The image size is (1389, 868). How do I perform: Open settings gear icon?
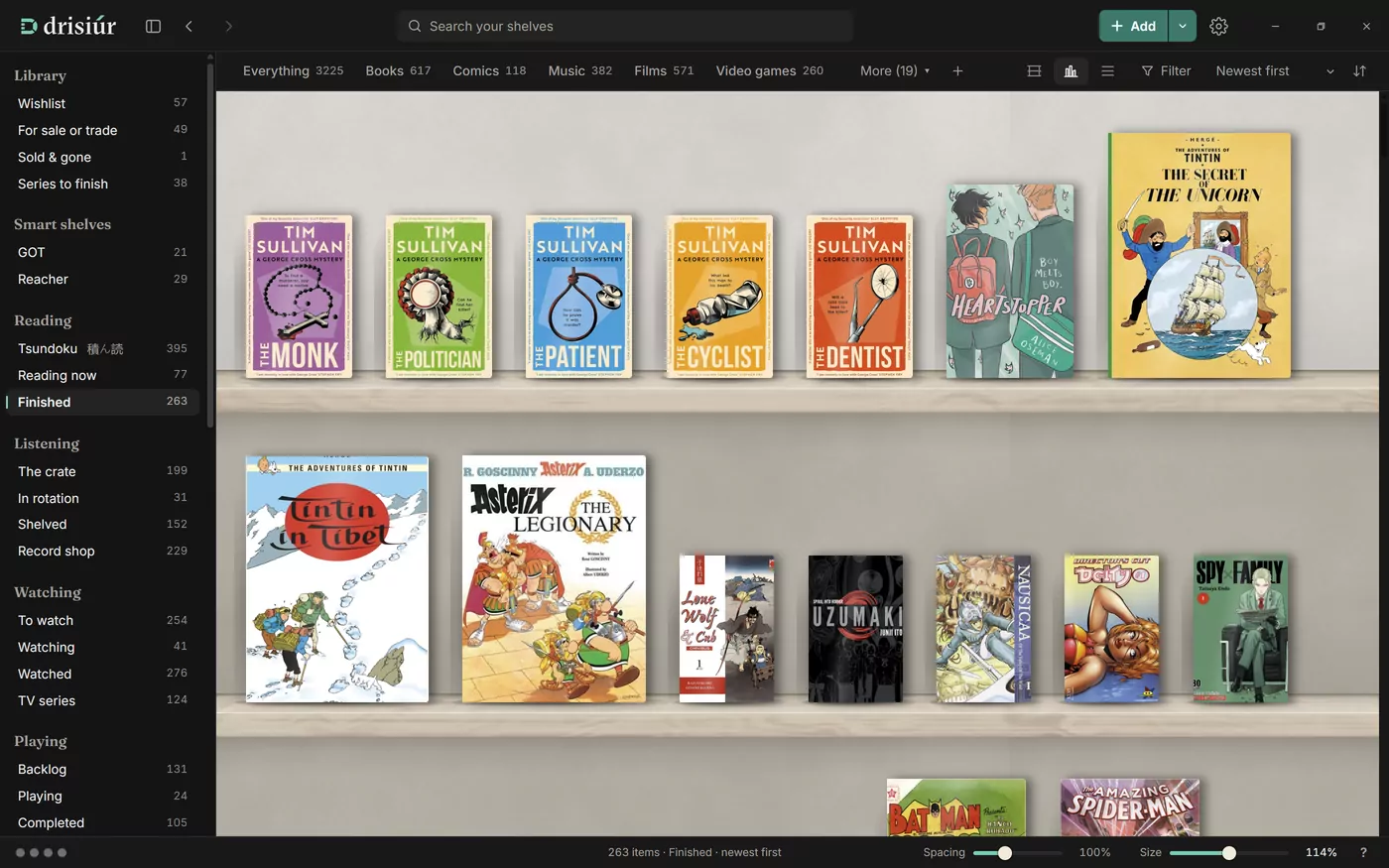tap(1218, 26)
